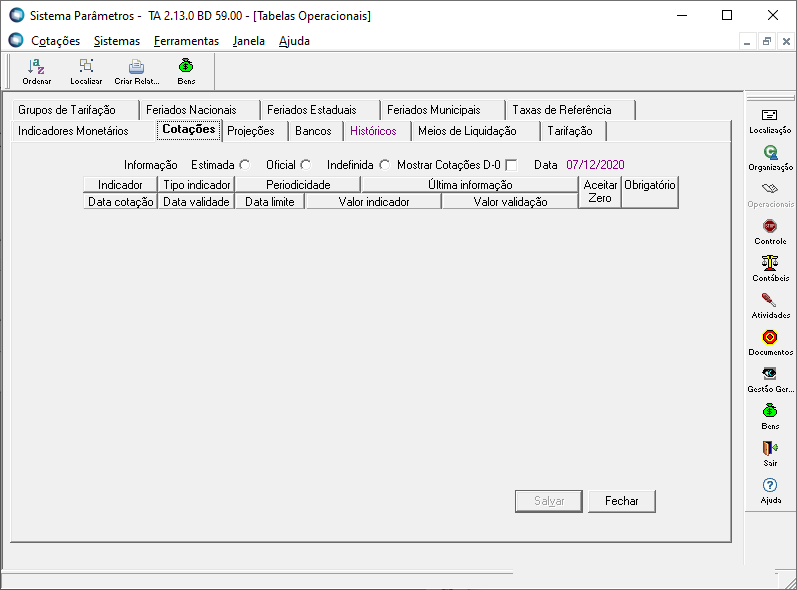Open Bens from the top toolbar
The height and width of the screenshot is (590, 797).
click(186, 71)
